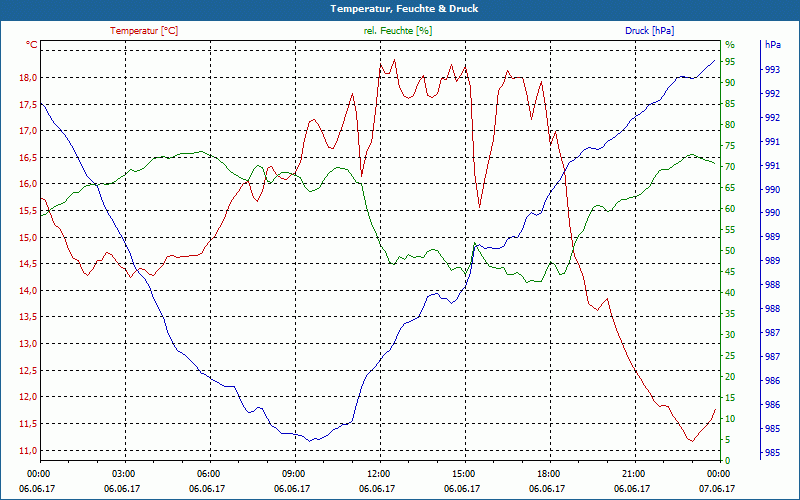Click the green '90' humidity axis tick
Viewport: 800px width, 500px height.
pyautogui.click(x=730, y=83)
